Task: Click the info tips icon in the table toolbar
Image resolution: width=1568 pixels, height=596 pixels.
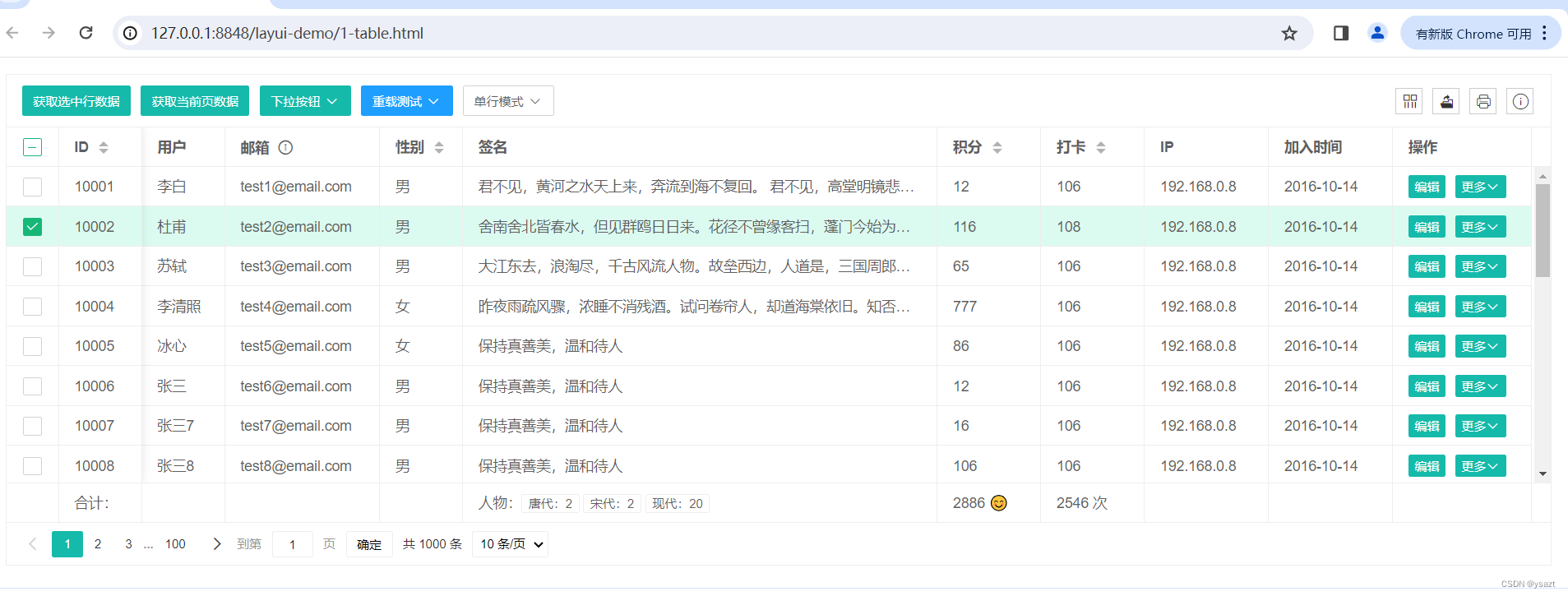Action: pos(1520,101)
